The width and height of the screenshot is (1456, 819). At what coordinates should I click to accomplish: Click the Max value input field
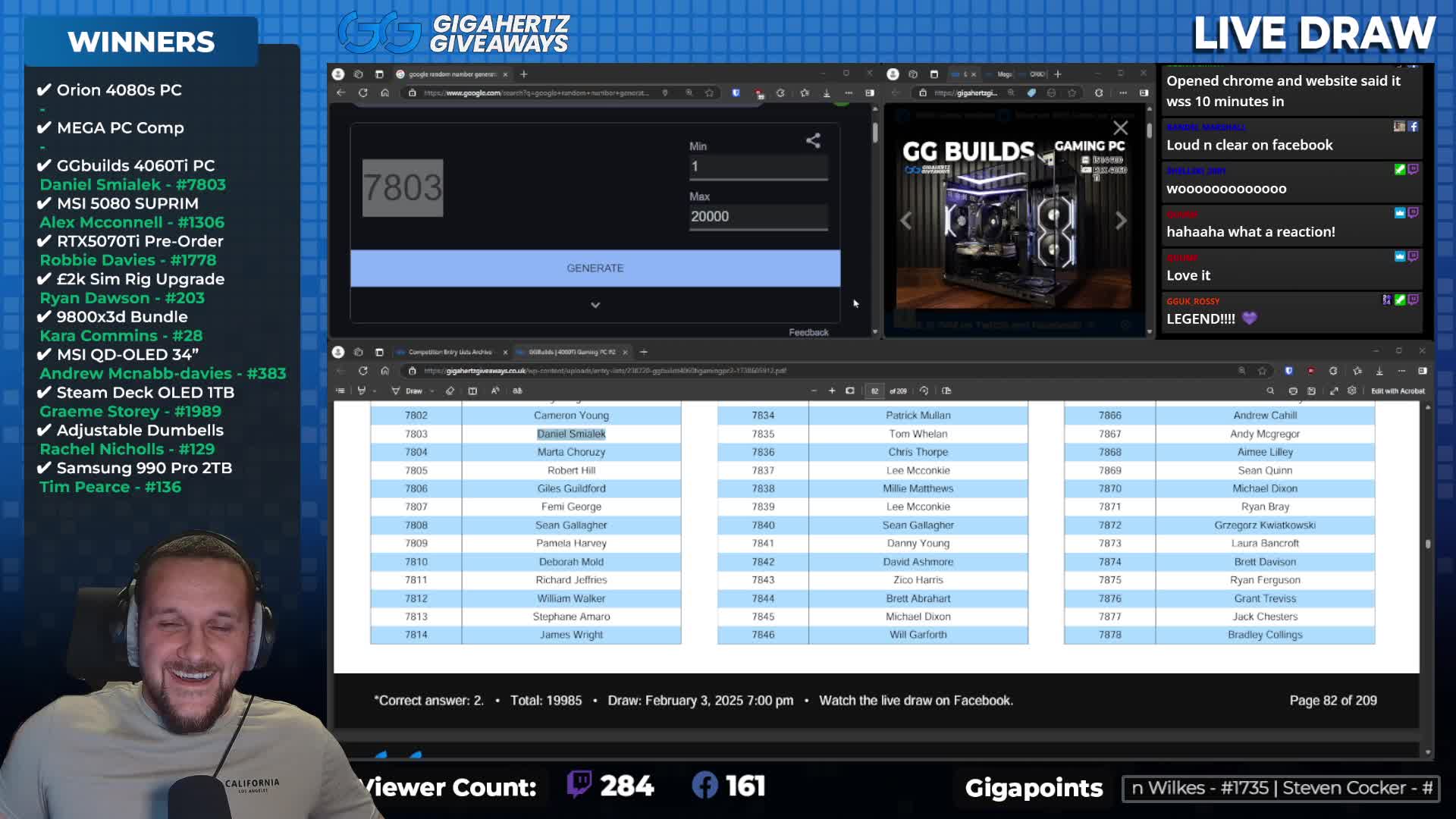758,217
